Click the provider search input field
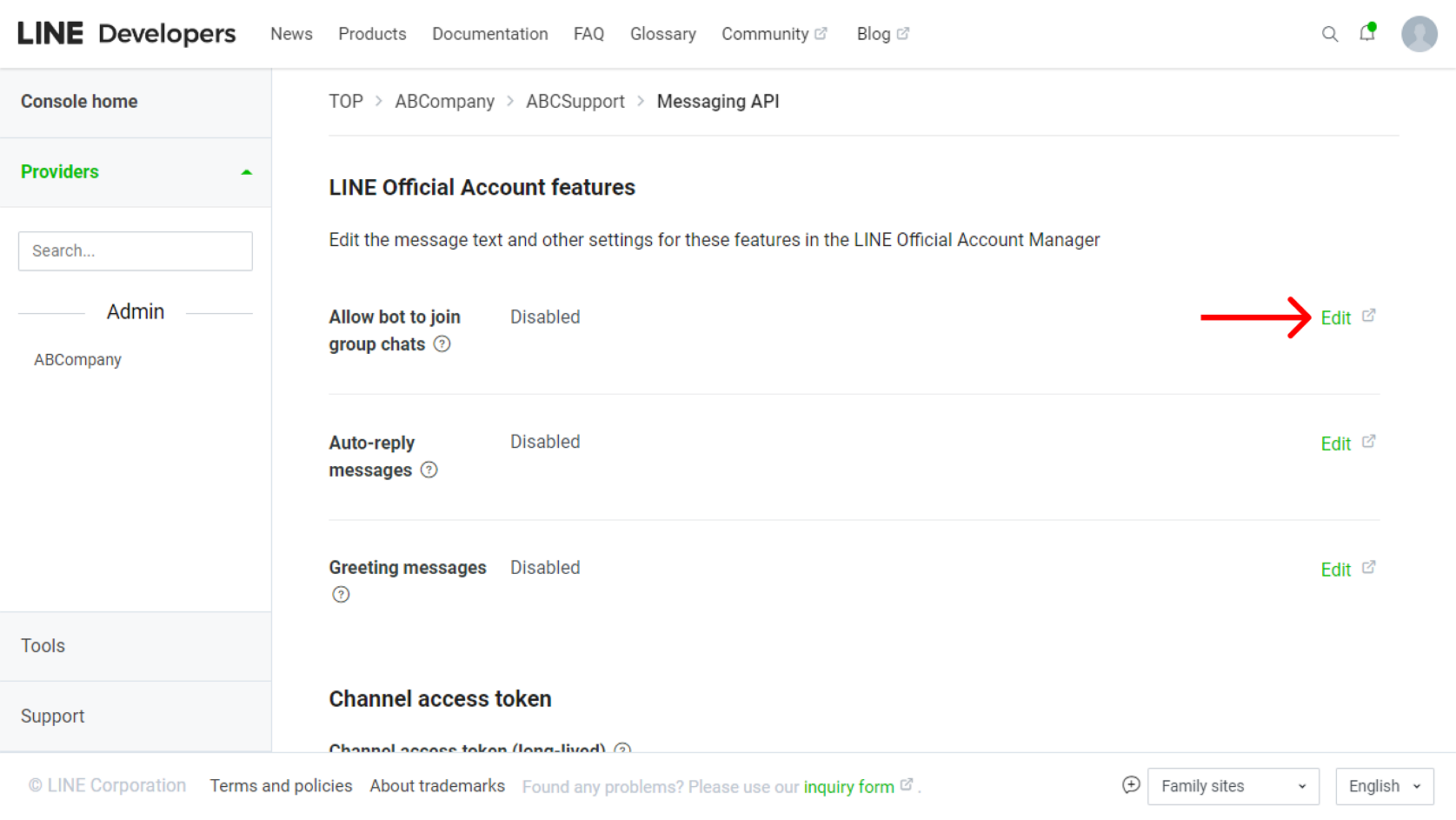Screen dimensions: 1456x820 [135, 250]
